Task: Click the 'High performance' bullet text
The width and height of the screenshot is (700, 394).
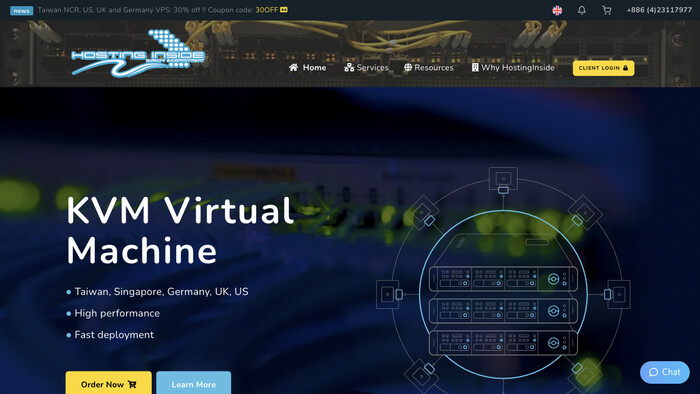Action: pyautogui.click(x=117, y=313)
